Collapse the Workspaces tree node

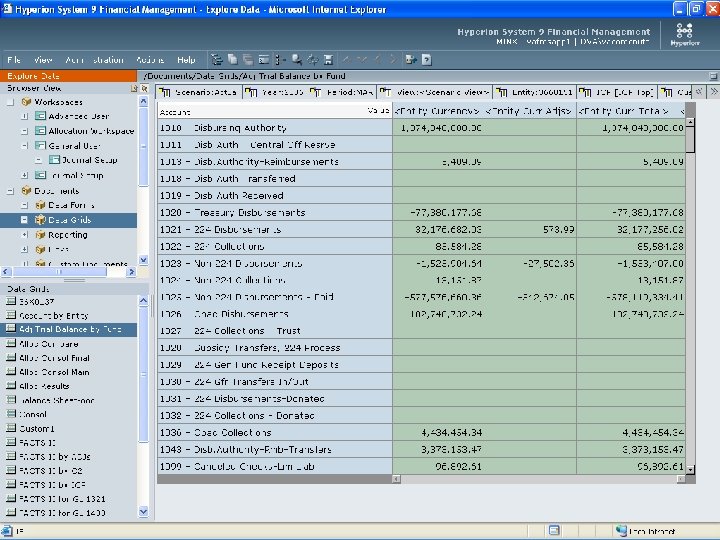tap(10, 102)
